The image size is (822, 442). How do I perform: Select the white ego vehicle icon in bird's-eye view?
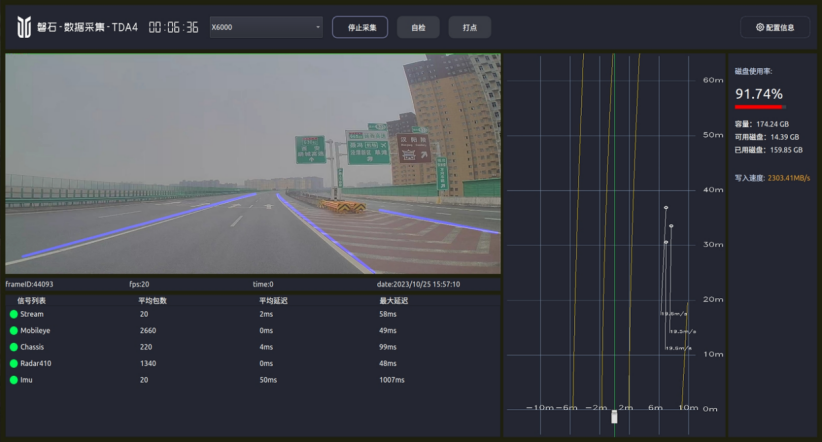[614, 417]
